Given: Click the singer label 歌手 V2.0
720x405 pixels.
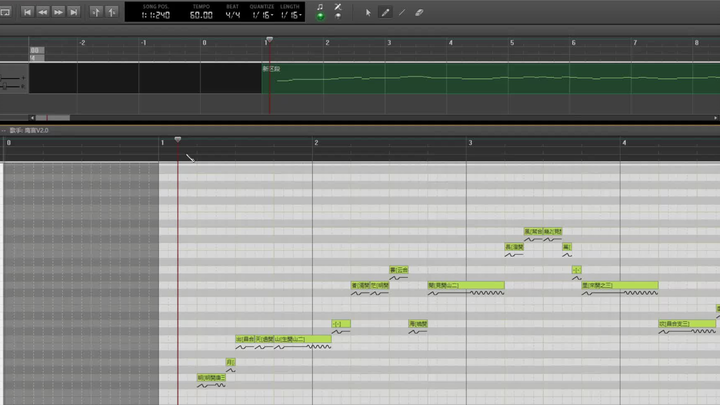Looking at the screenshot, I should click(29, 130).
